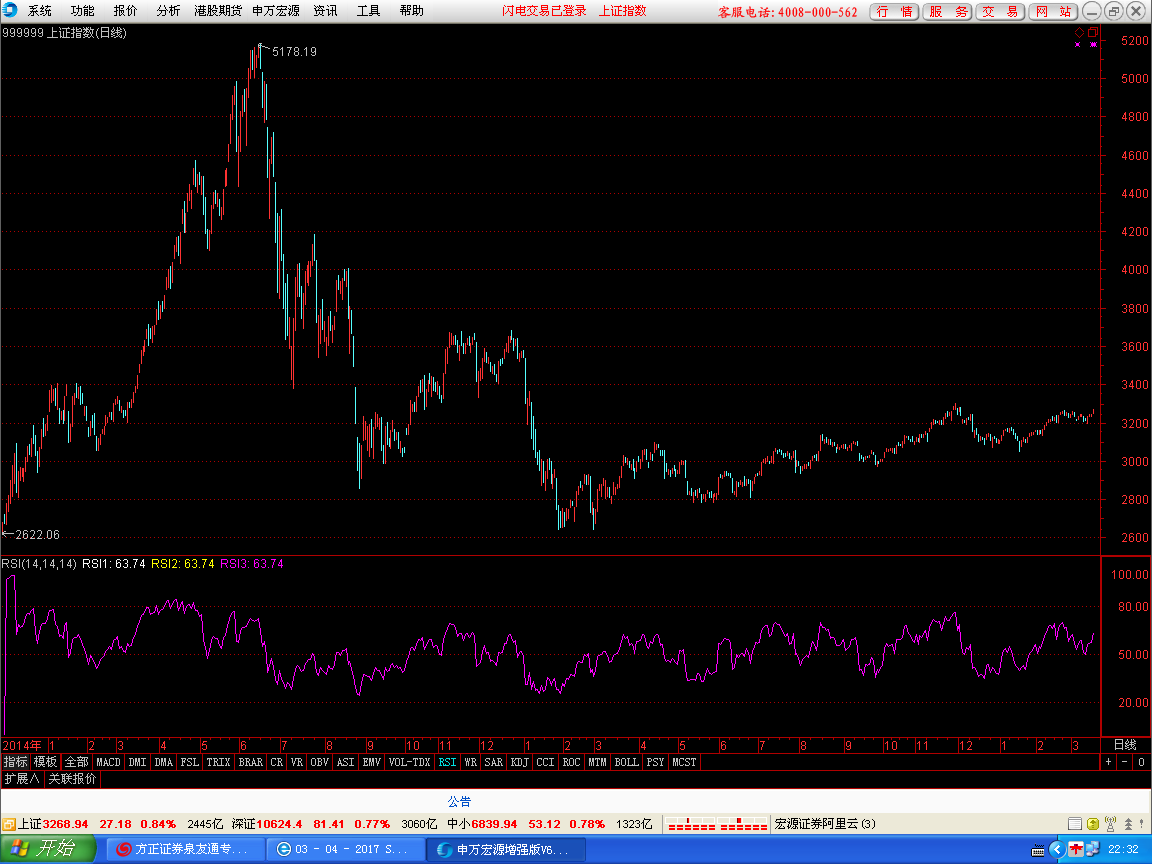Click the red market breadth bars in the status bar

coord(717,824)
